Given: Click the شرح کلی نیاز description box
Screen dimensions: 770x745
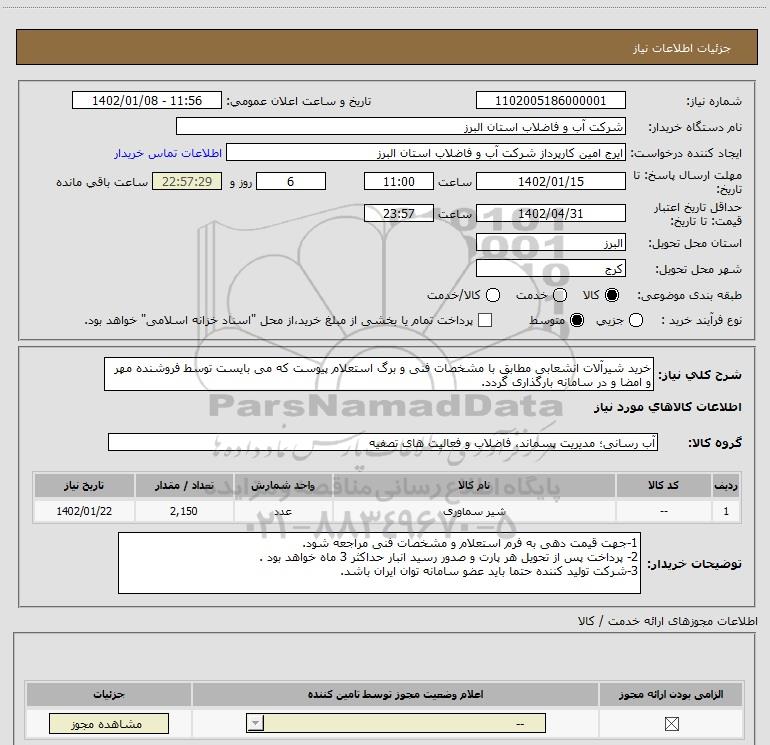Looking at the screenshot, I should pos(379,374).
